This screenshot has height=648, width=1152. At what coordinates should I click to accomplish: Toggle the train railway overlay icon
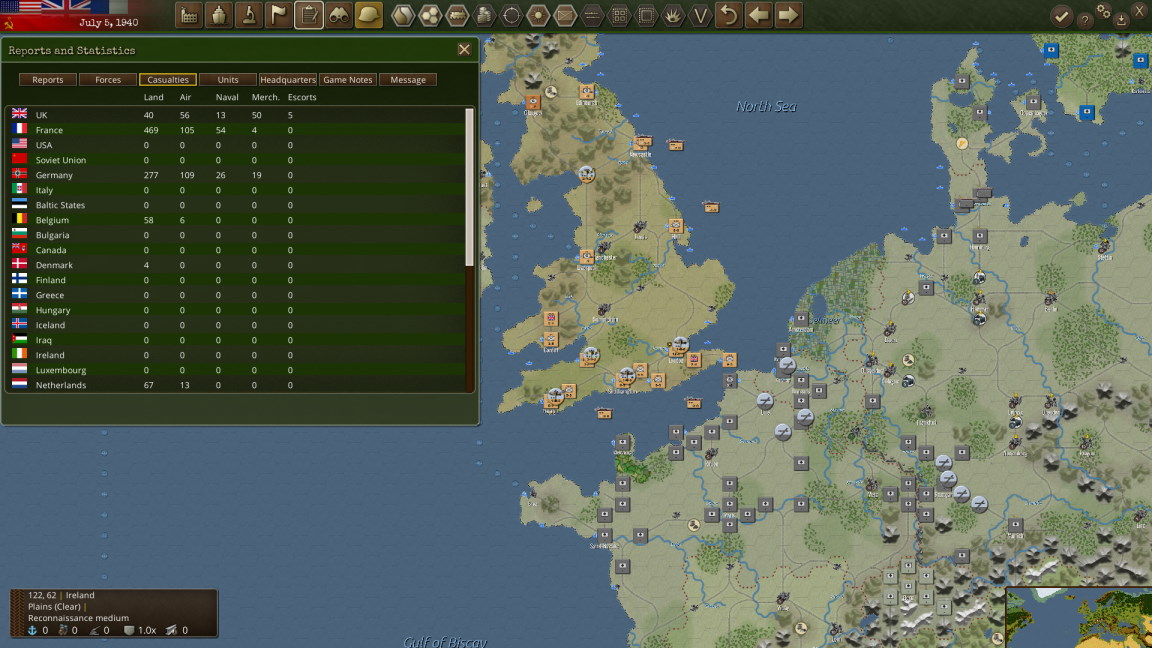[457, 15]
